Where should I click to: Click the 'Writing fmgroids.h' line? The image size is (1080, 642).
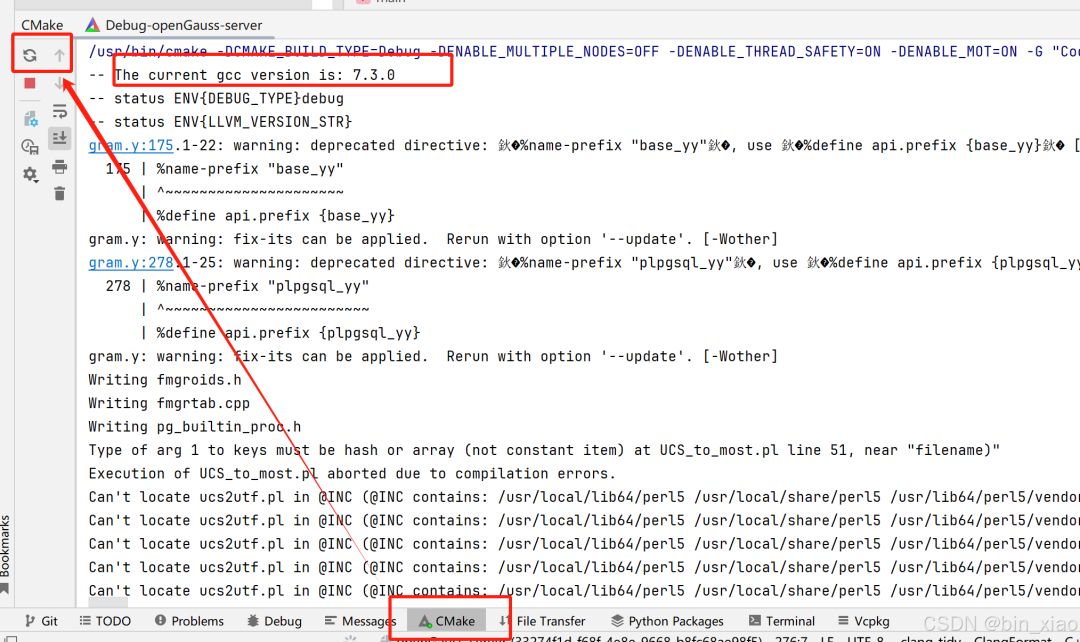[165, 380]
